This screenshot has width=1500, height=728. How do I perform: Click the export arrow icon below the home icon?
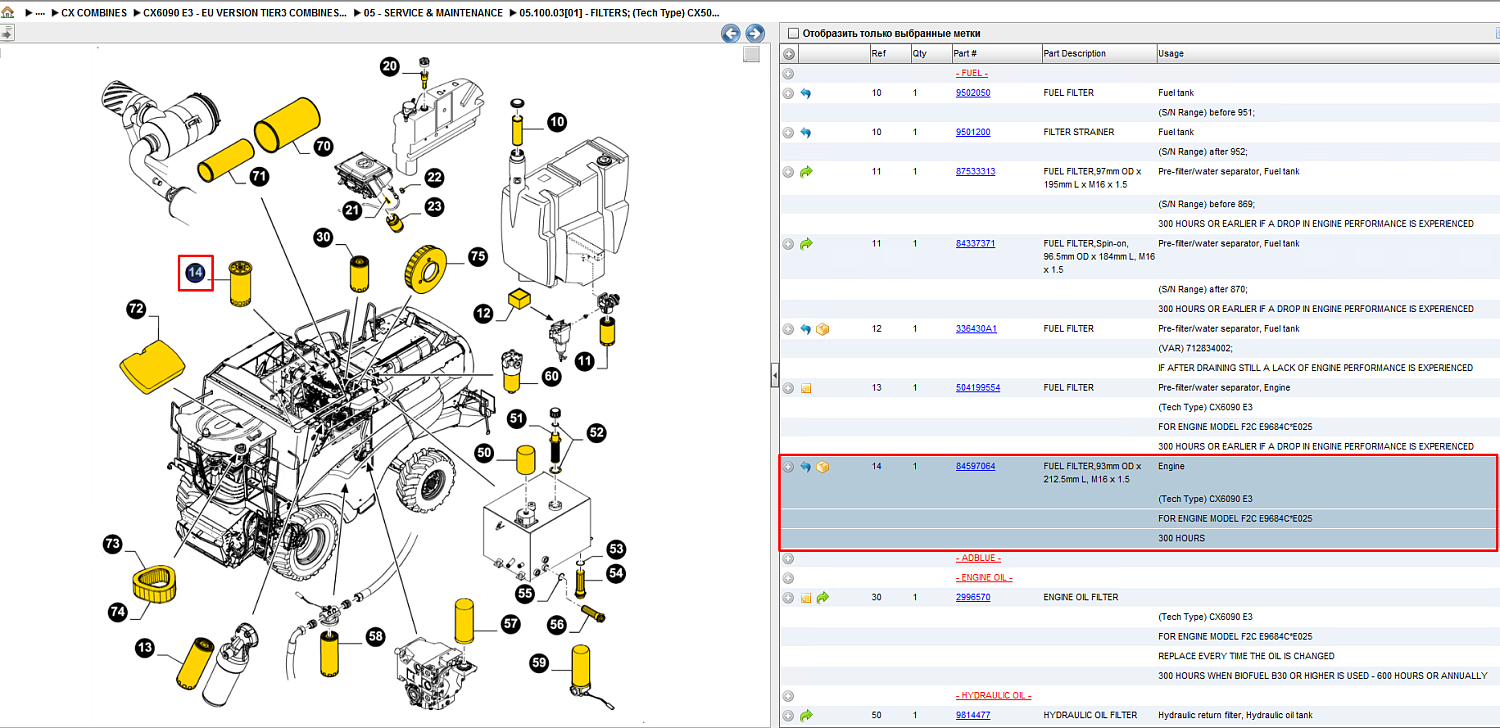pos(6,33)
